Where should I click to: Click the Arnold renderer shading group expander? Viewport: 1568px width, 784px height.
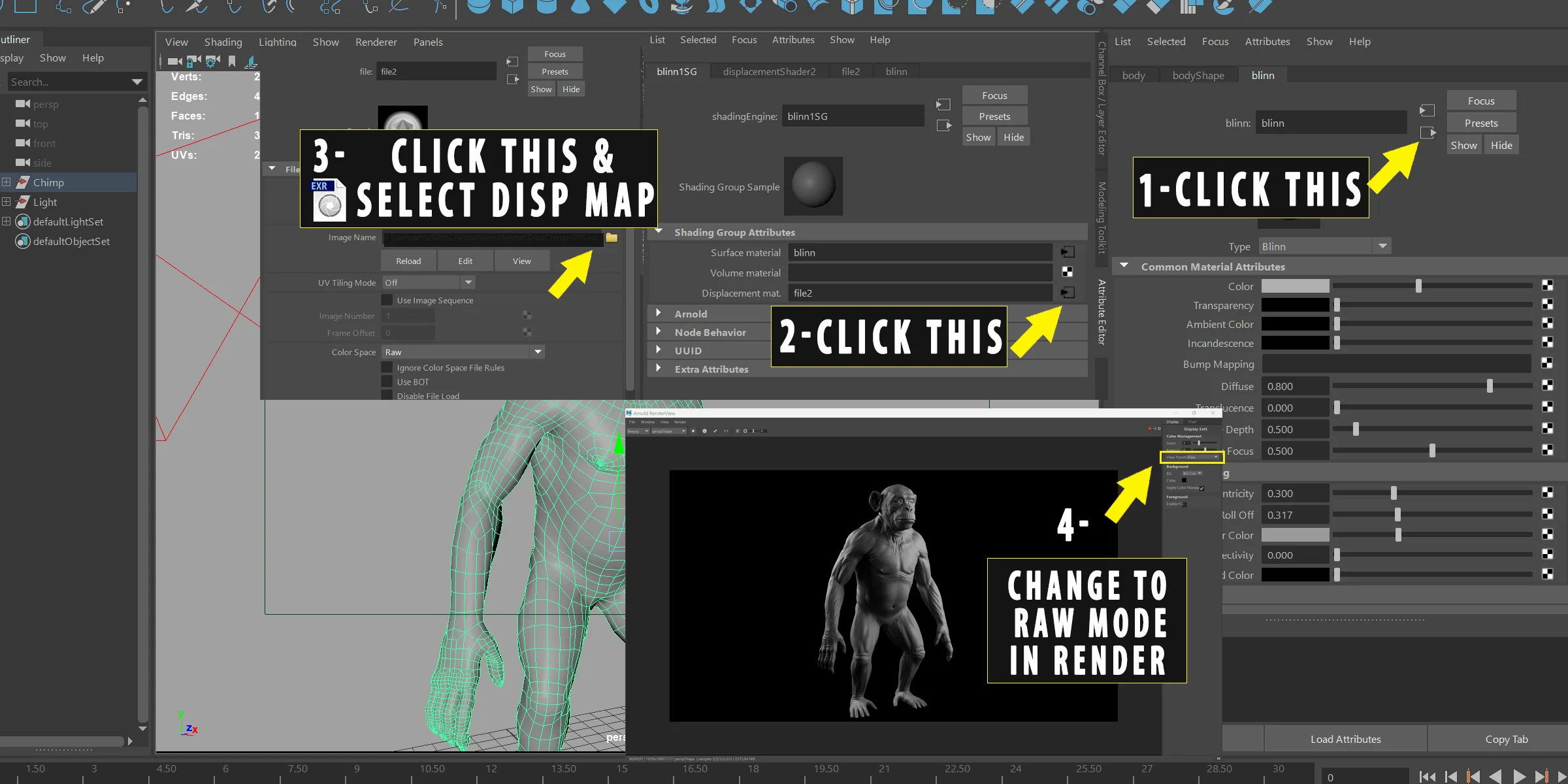(x=658, y=313)
